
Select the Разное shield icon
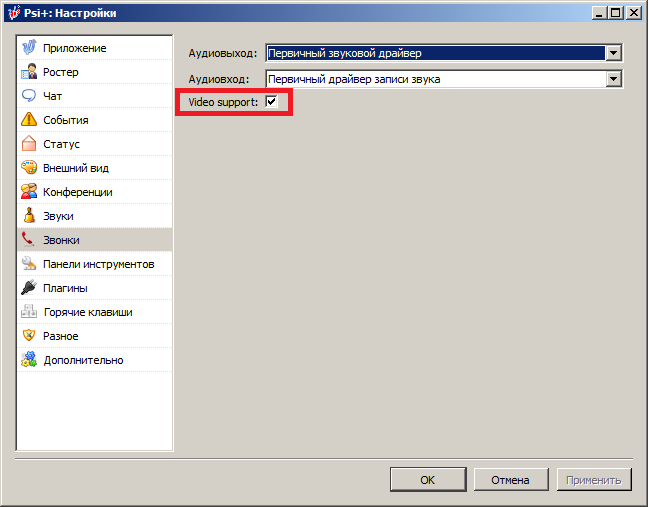[x=29, y=336]
